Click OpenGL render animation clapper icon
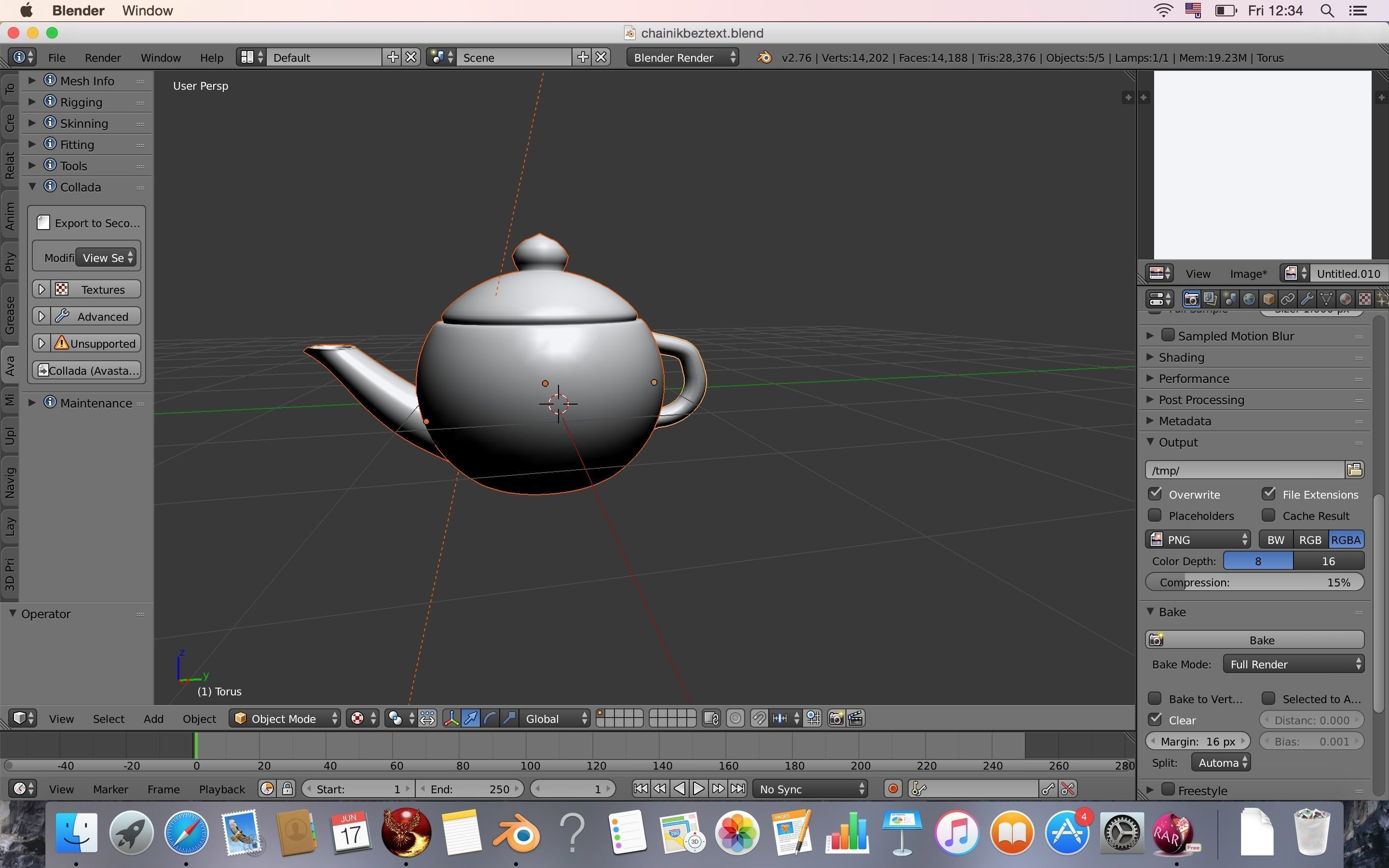 pos(856,718)
